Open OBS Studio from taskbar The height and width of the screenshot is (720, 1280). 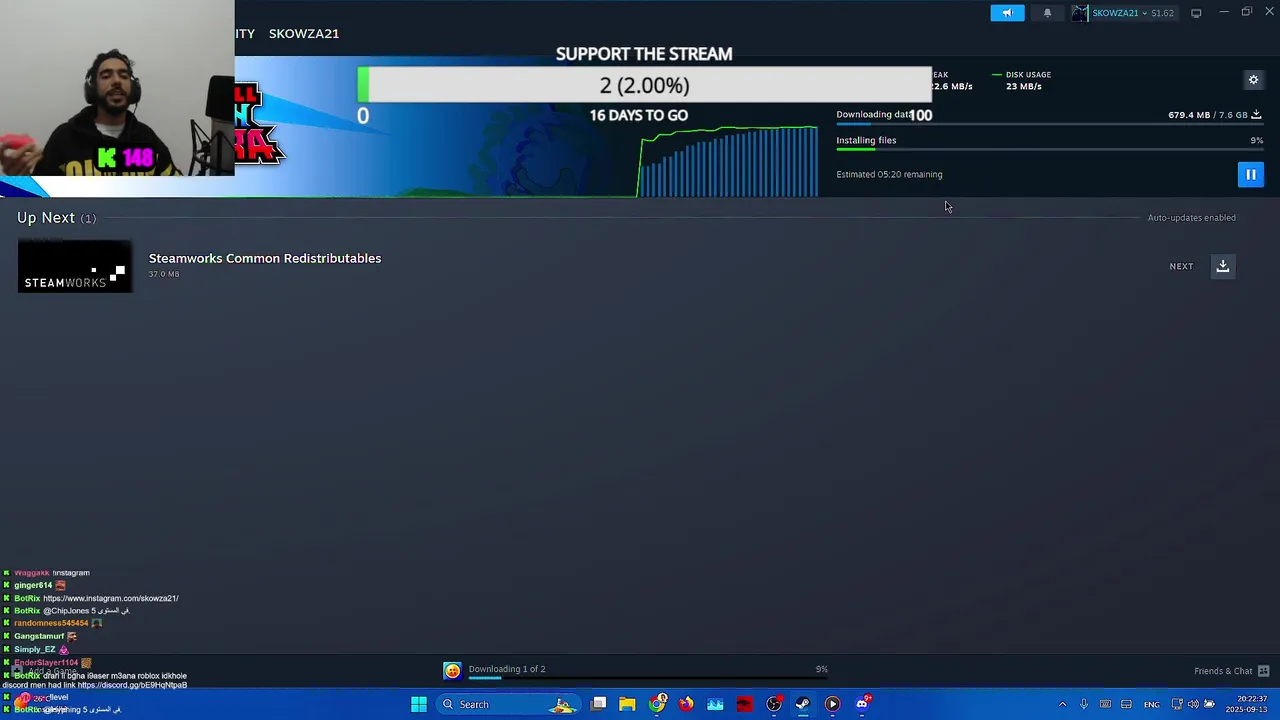click(774, 704)
